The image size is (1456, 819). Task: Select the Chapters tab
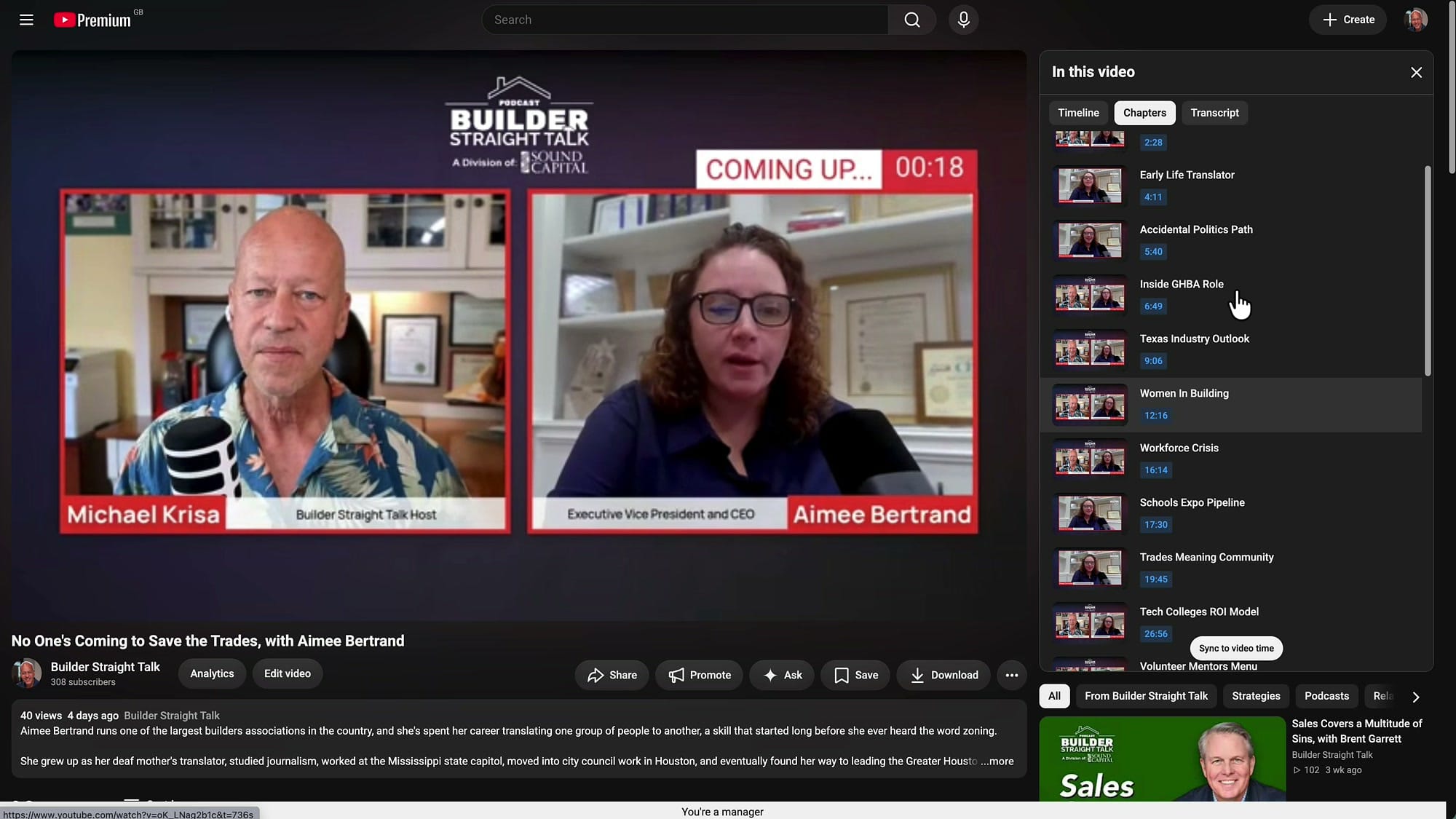coord(1144,113)
